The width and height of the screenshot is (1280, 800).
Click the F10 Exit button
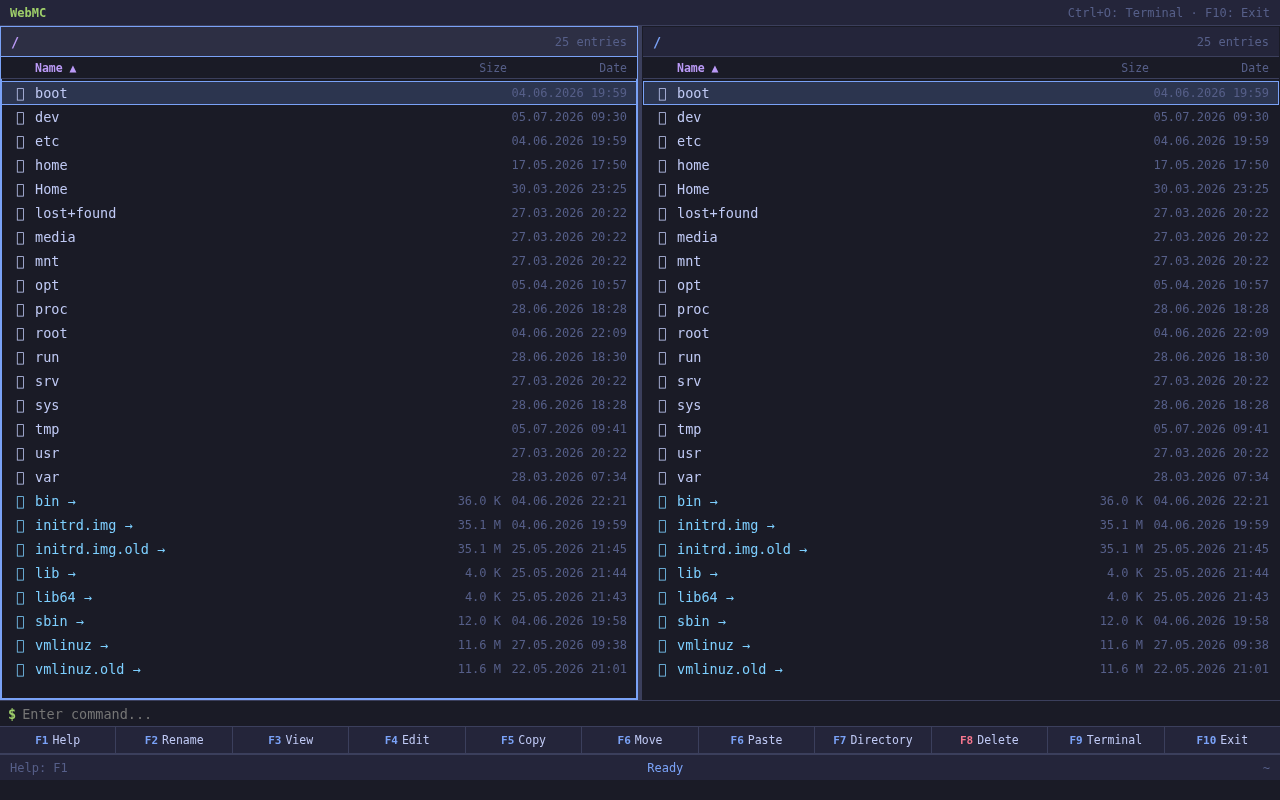[x=1222, y=740]
